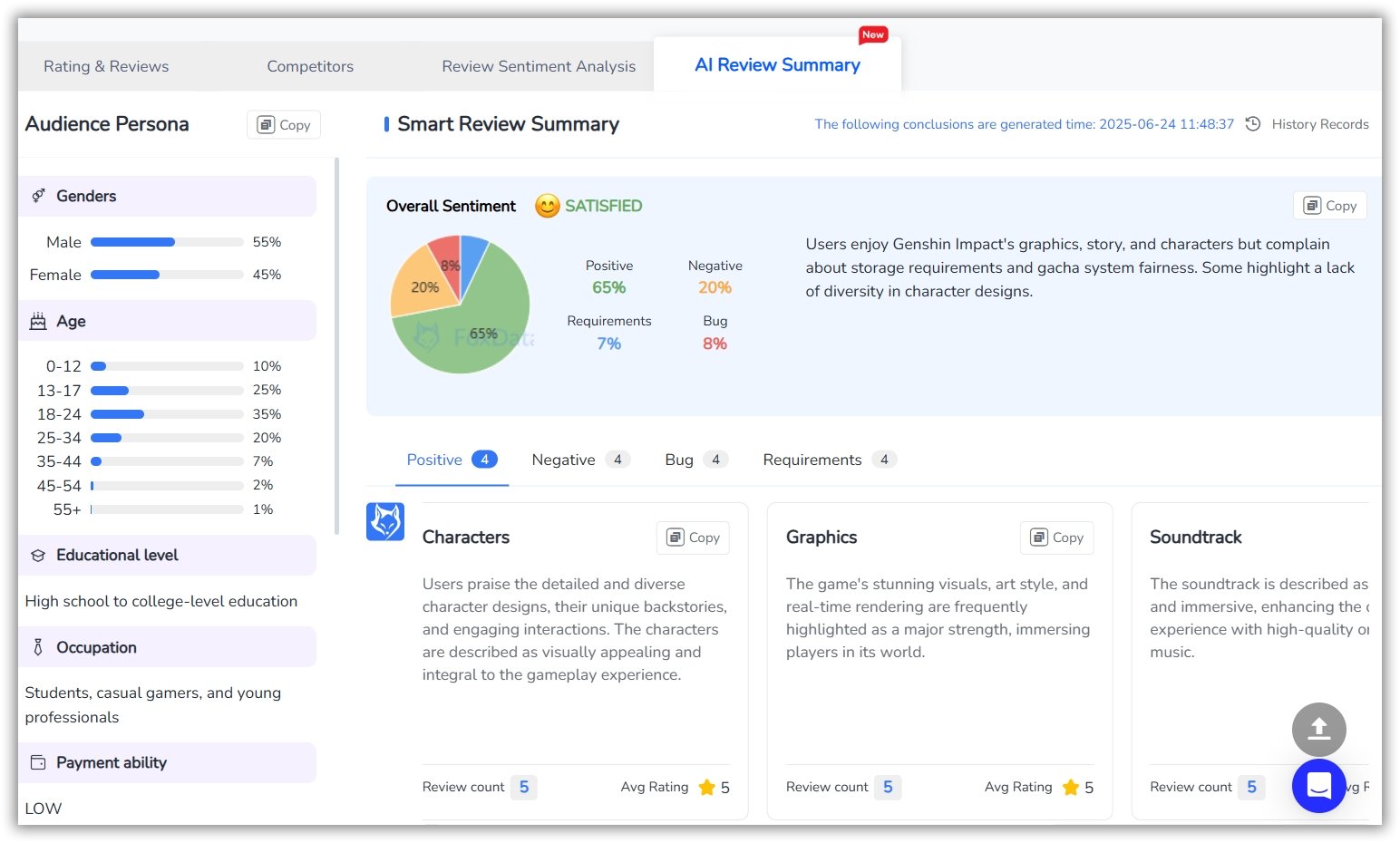Select the Positive reviews tab
Screen dimensions: 1400x843
(452, 460)
